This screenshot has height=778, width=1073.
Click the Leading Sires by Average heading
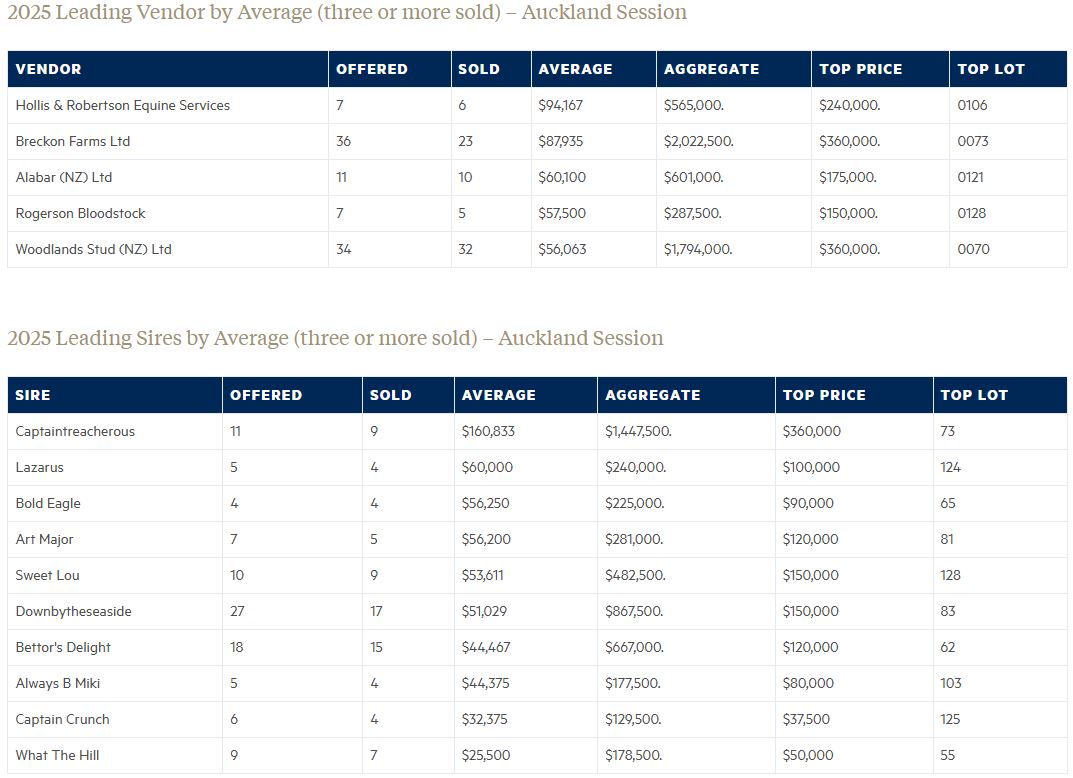click(x=335, y=338)
